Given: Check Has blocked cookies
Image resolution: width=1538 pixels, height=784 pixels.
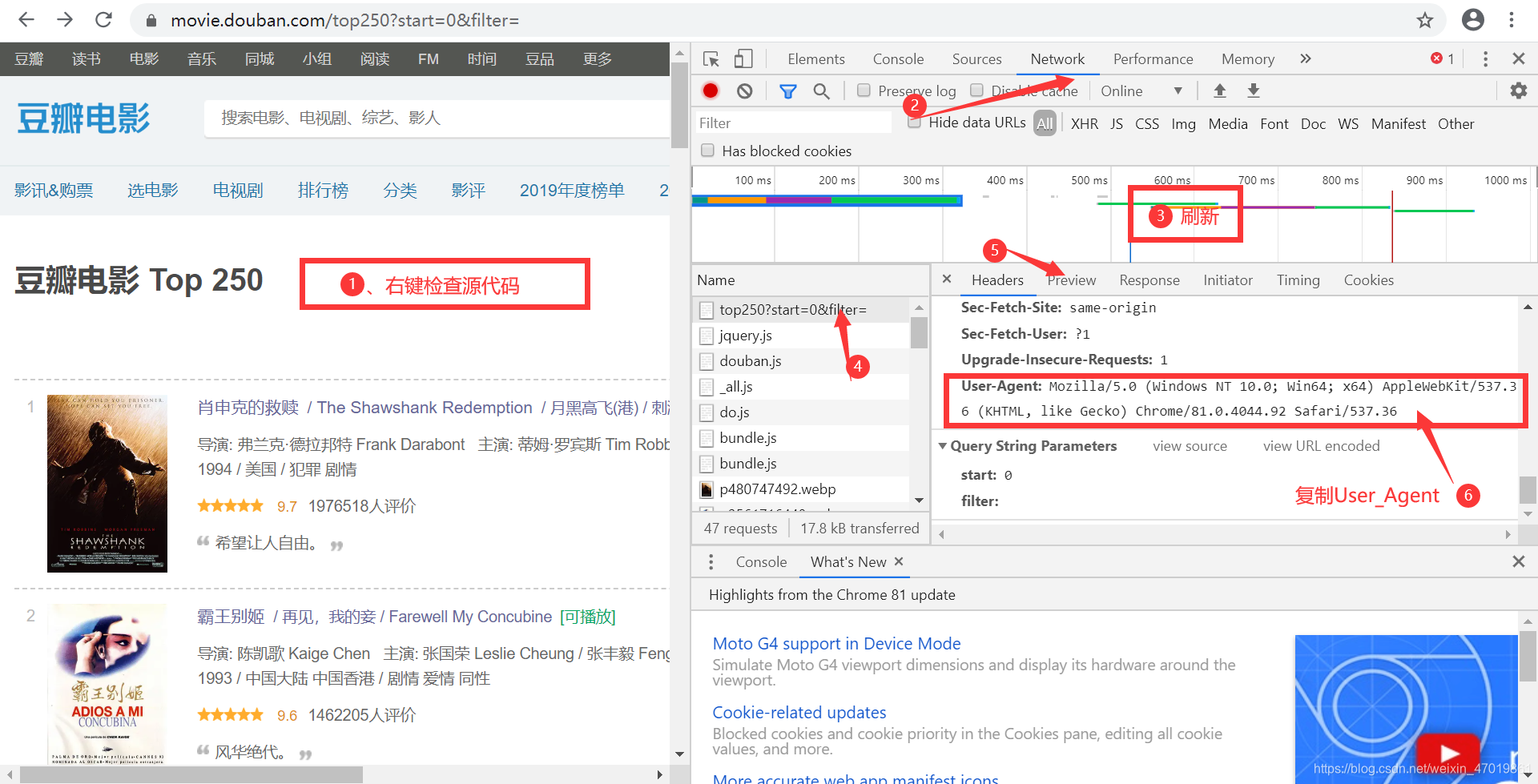Looking at the screenshot, I should (707, 151).
